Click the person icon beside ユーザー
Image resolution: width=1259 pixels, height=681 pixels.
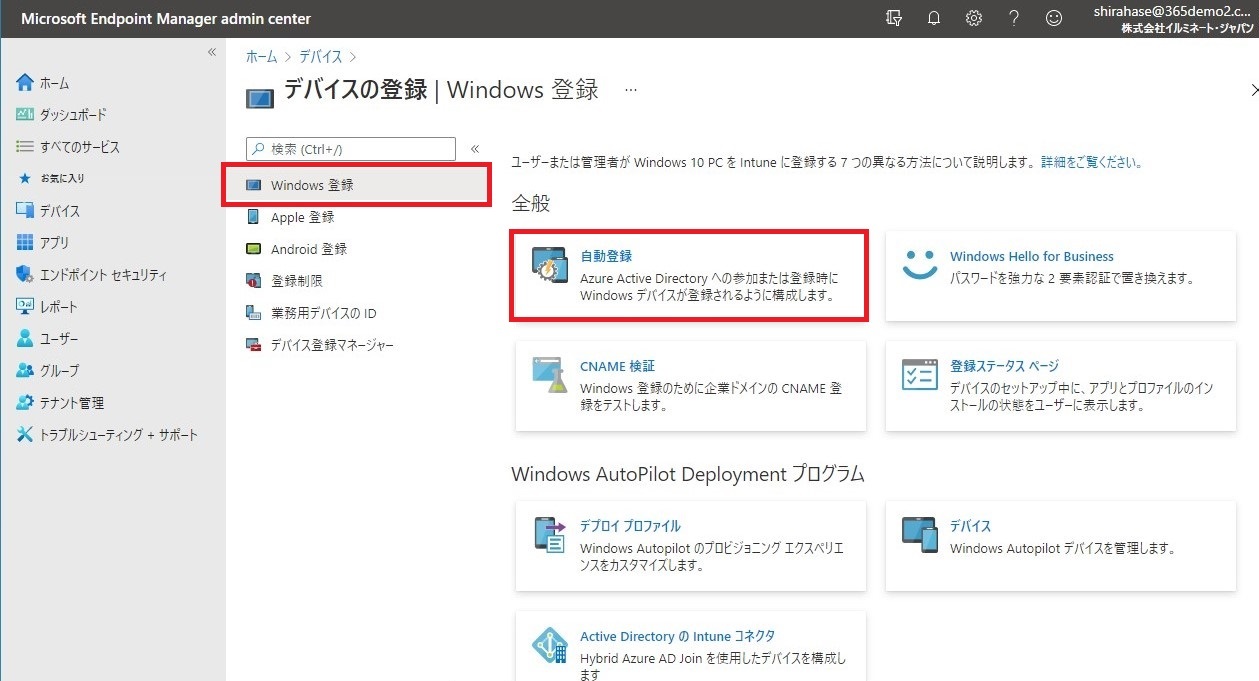(x=25, y=339)
